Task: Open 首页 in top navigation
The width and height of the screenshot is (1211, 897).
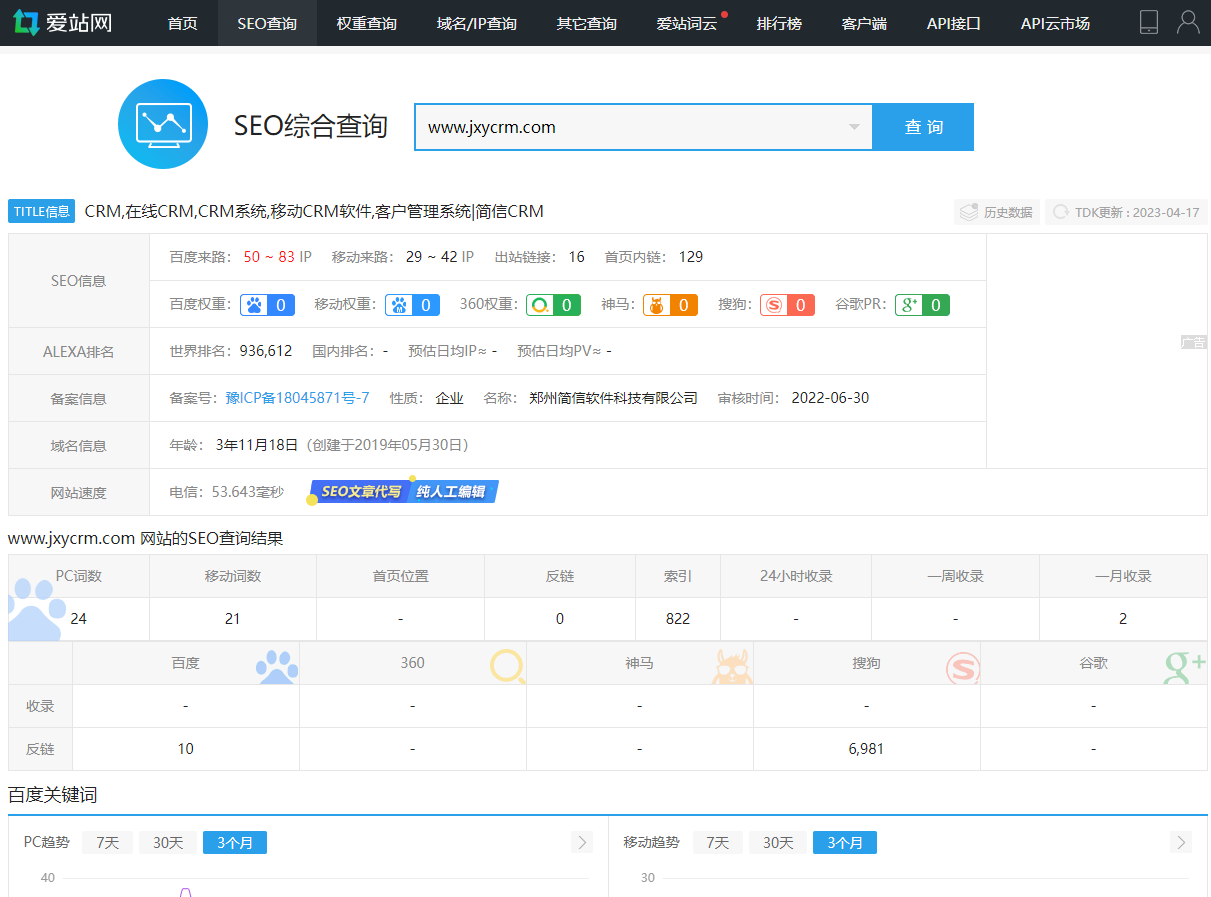Action: tap(183, 23)
